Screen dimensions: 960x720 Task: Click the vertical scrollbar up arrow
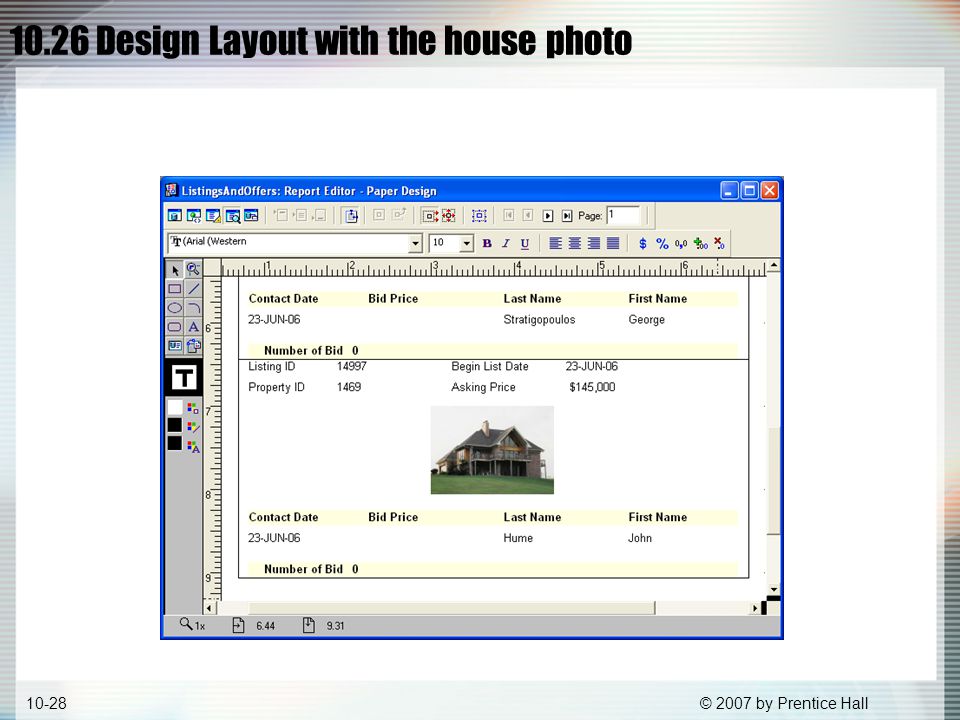coord(774,266)
